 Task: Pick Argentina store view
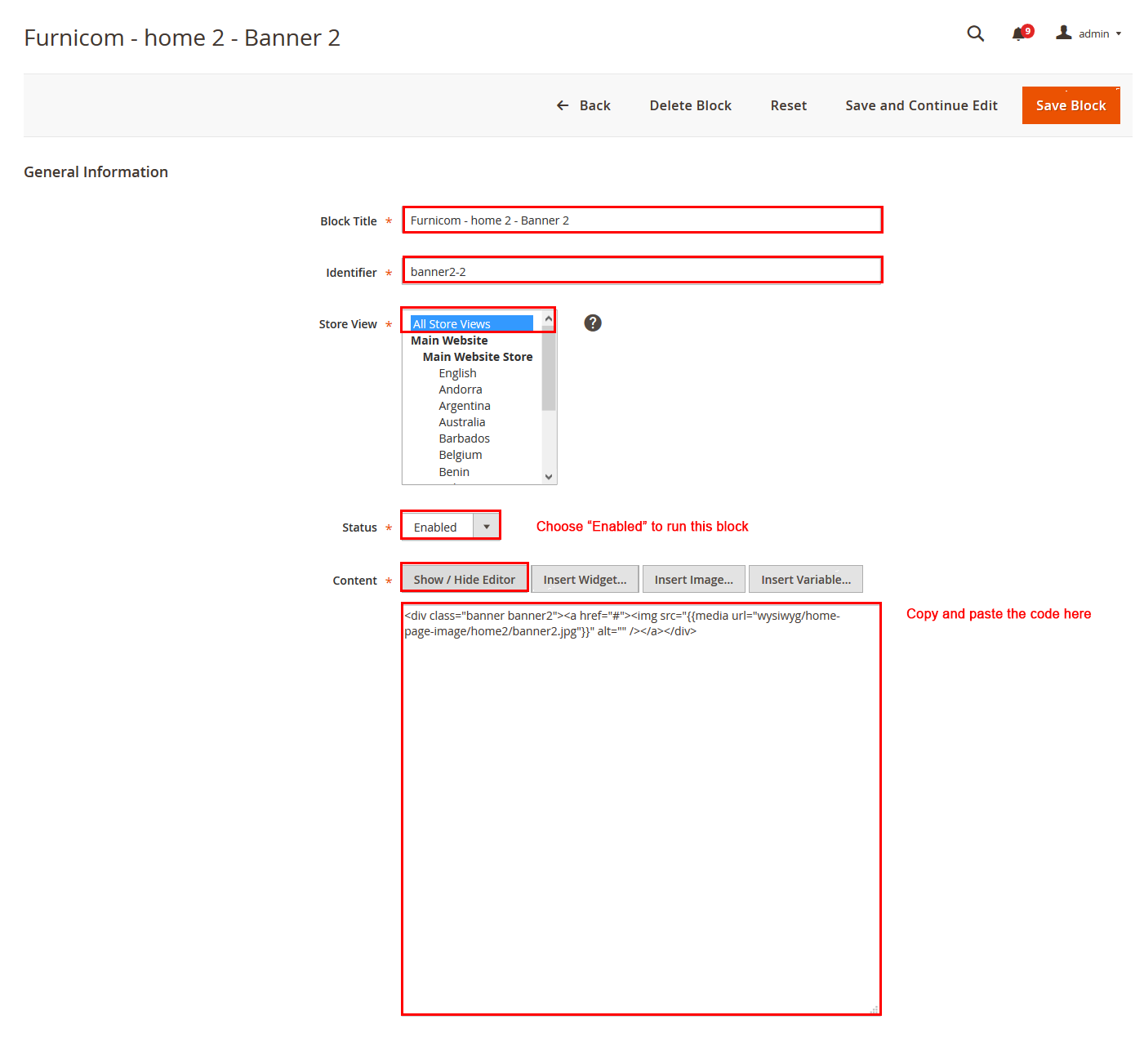(x=465, y=406)
